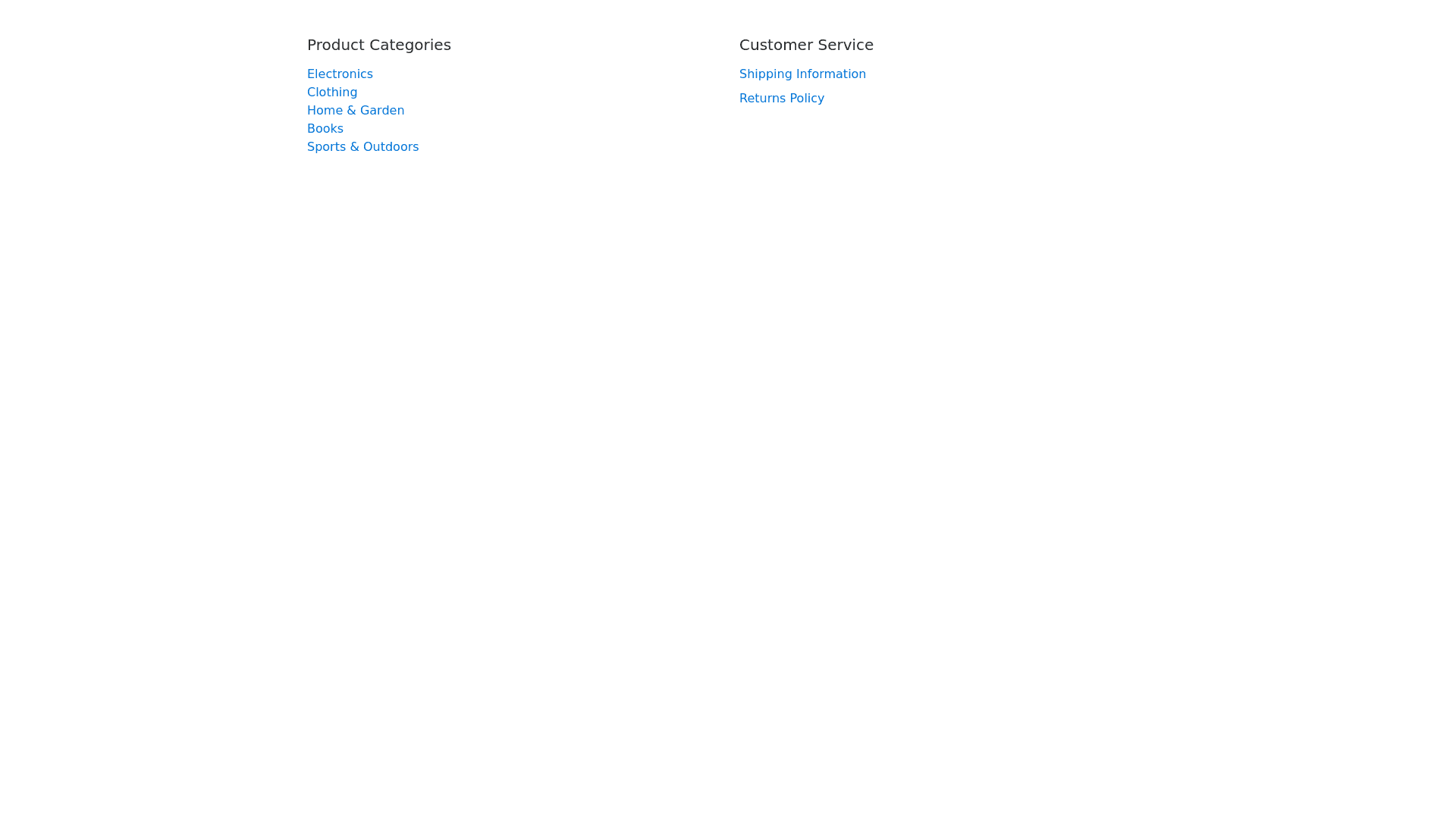Screen dimensions: 1456x819
Task: Check Returns Policy under Customer Service
Action: pos(781,98)
